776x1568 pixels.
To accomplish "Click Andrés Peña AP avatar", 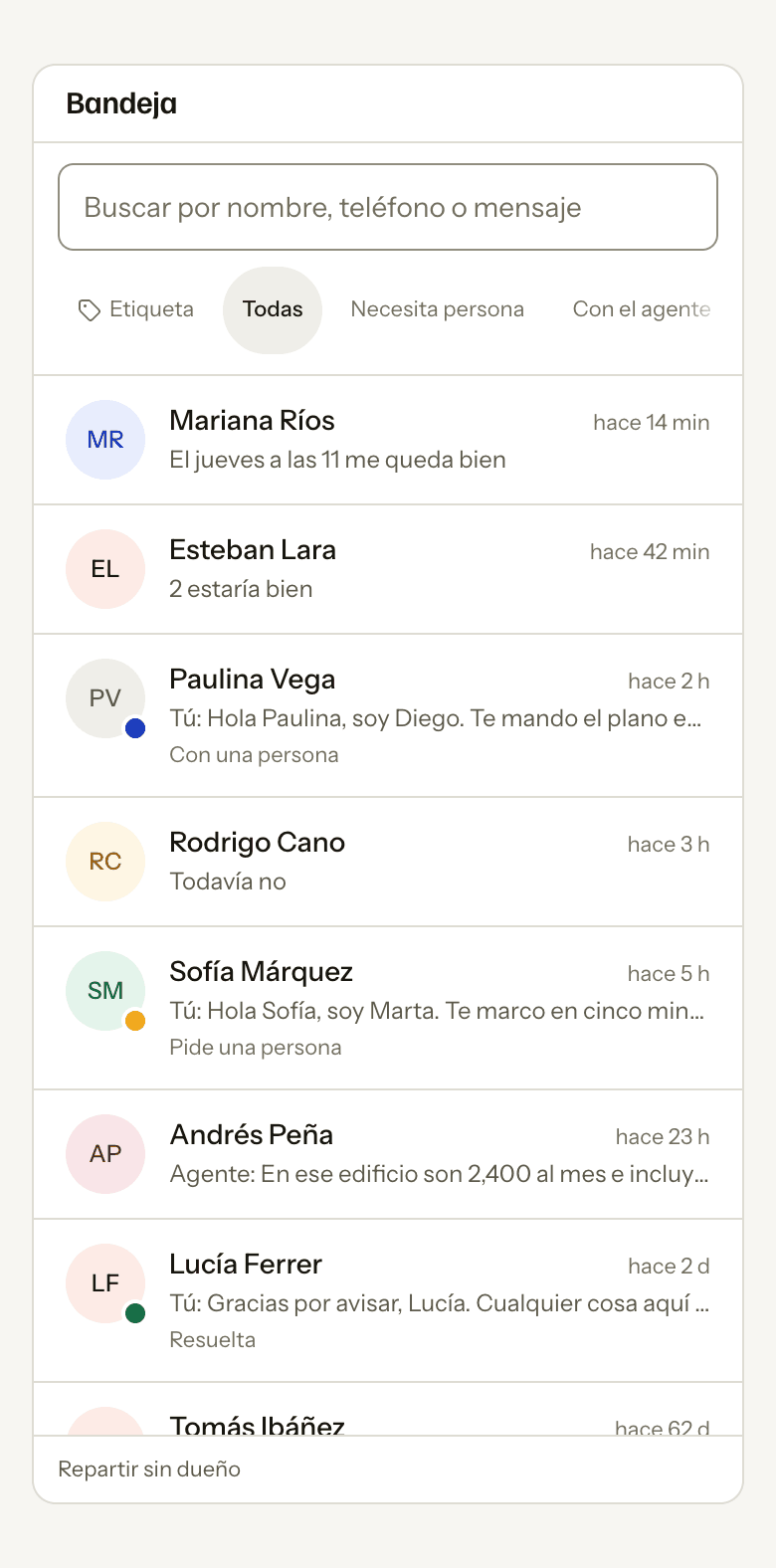I will 105,1154.
